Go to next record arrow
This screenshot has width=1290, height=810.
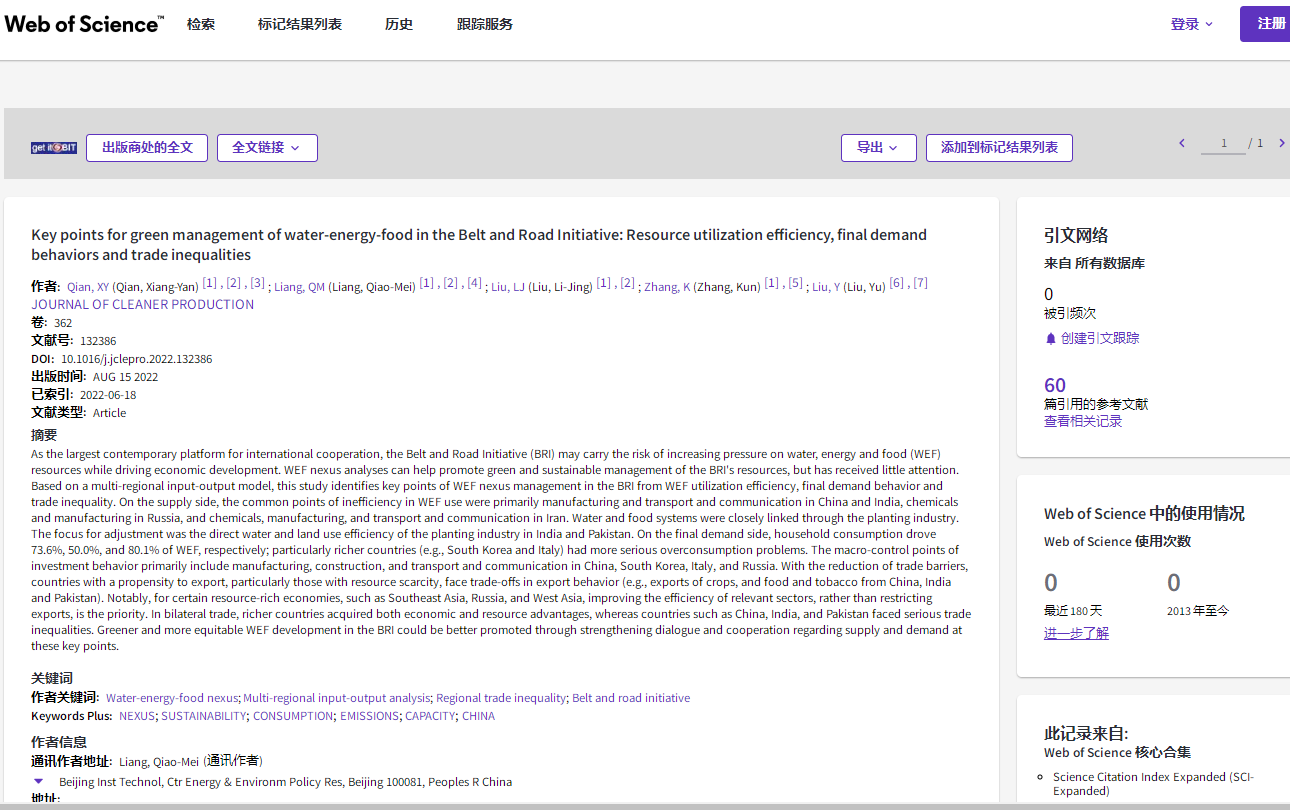[1284, 143]
